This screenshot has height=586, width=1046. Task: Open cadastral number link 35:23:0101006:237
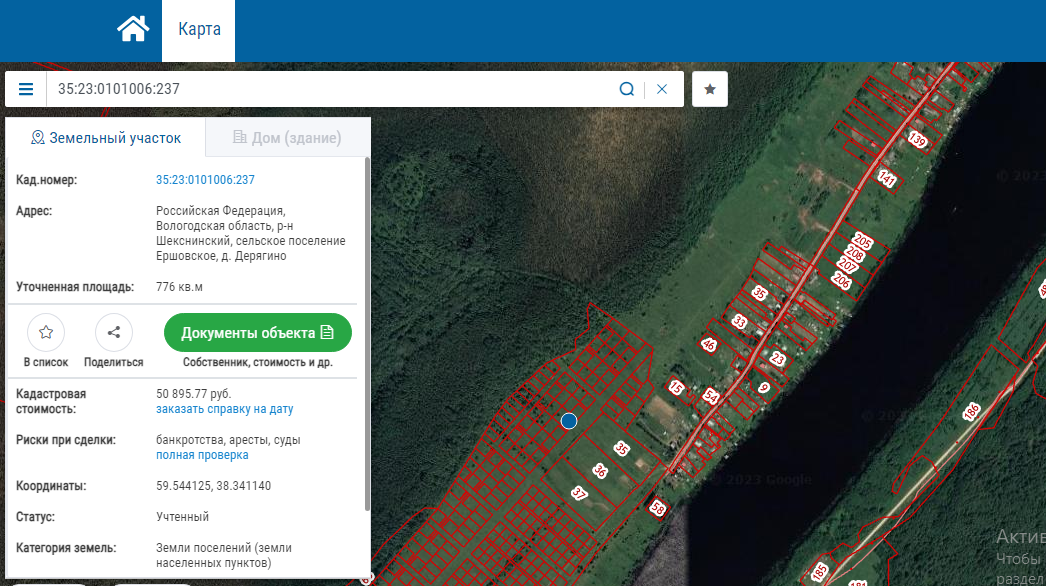click(x=205, y=180)
